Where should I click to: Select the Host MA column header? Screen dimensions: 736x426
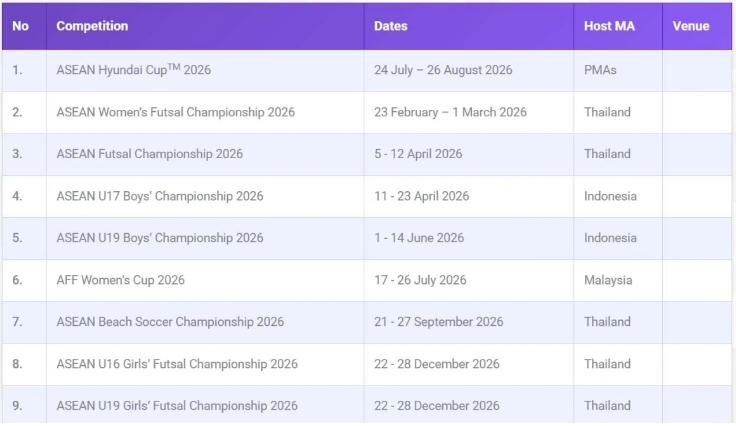(x=609, y=26)
